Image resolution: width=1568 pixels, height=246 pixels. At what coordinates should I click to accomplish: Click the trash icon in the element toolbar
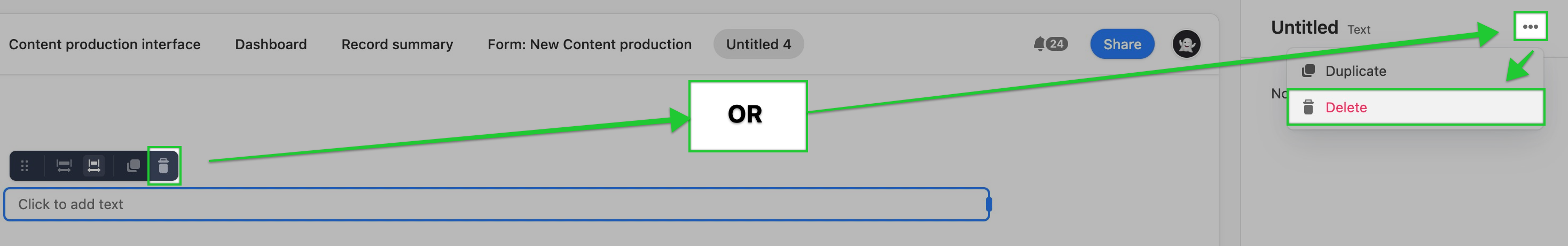tap(163, 166)
